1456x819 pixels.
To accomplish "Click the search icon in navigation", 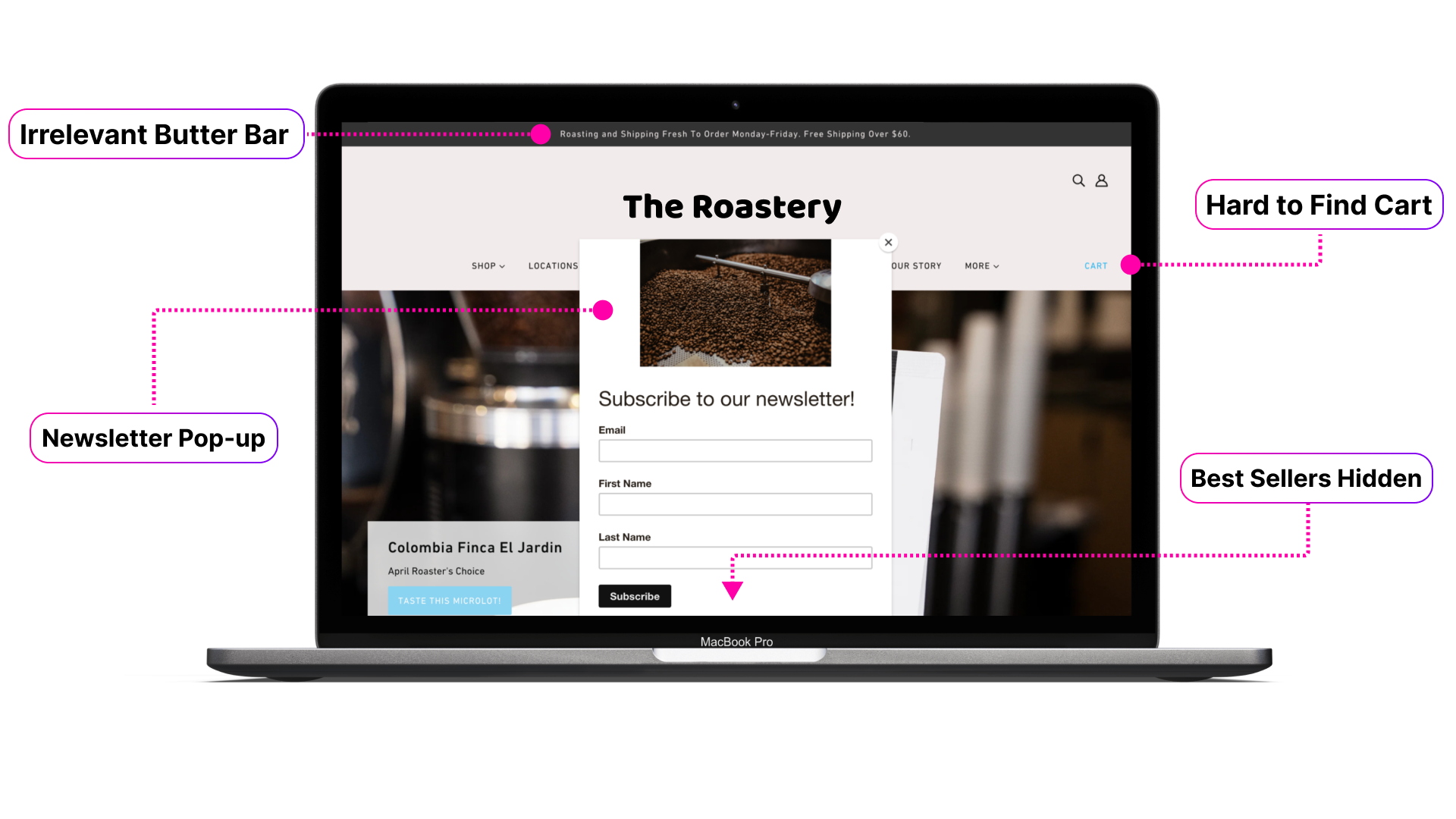I will (x=1078, y=180).
